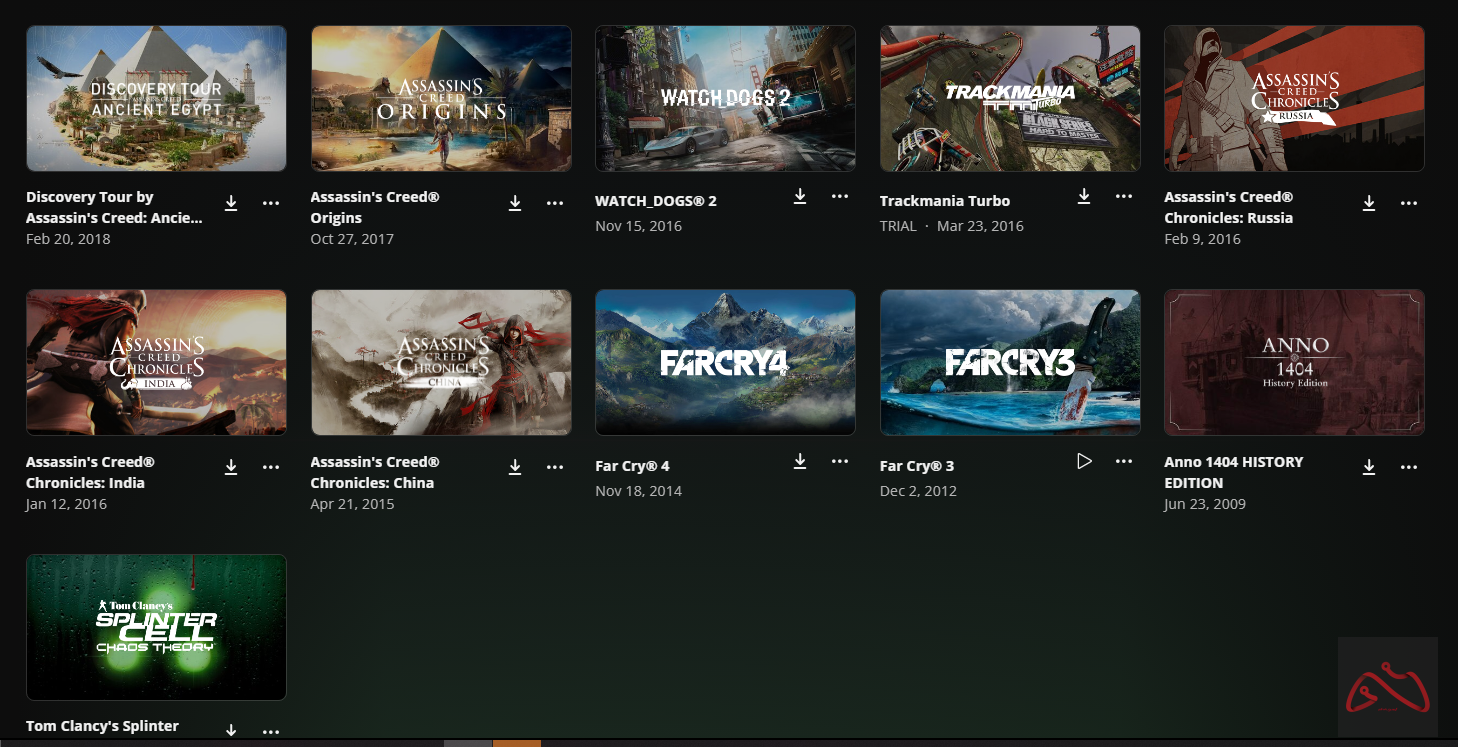Download Assassin's Creed Chronicles: Russia

pos(1369,202)
